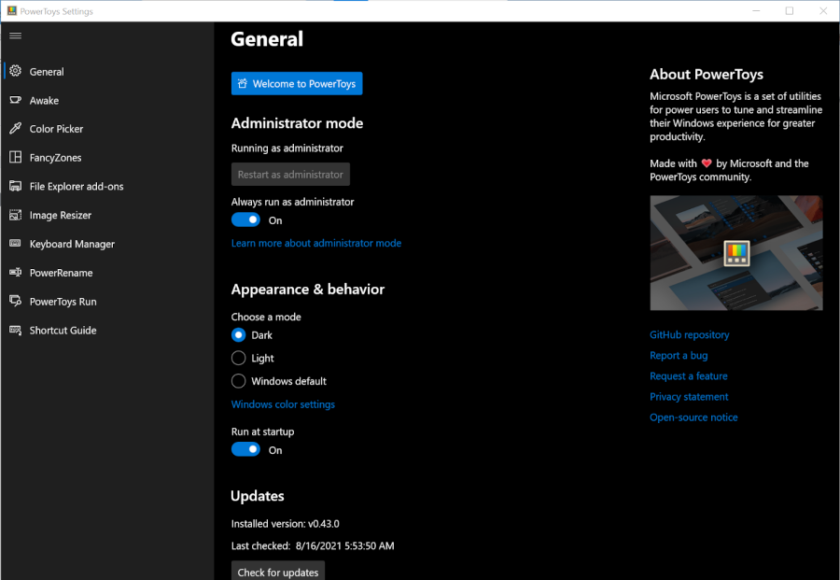This screenshot has height=580, width=840.
Task: Click the Color Picker eyedropper icon
Action: [16, 129]
